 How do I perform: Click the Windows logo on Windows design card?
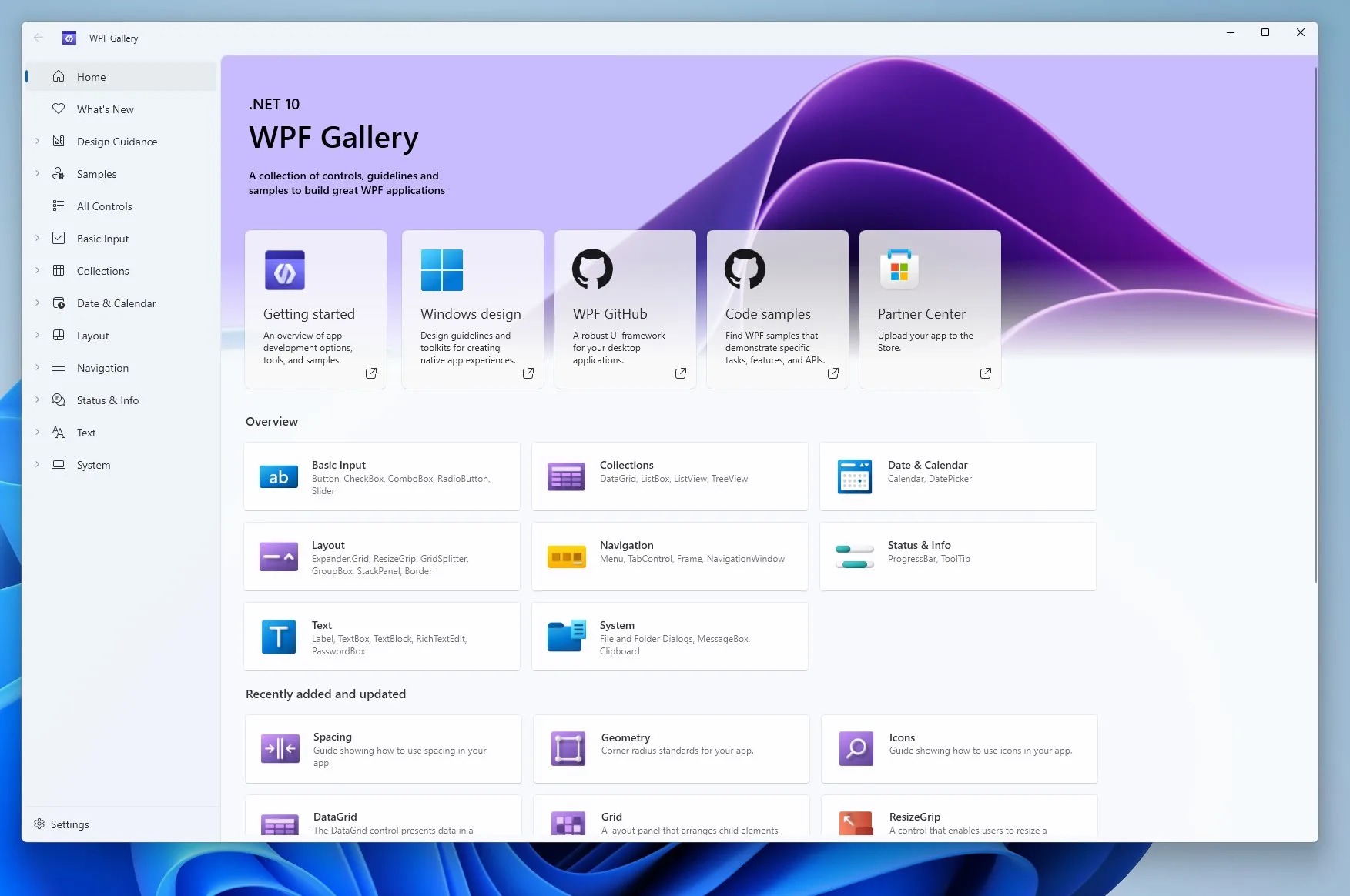(442, 270)
